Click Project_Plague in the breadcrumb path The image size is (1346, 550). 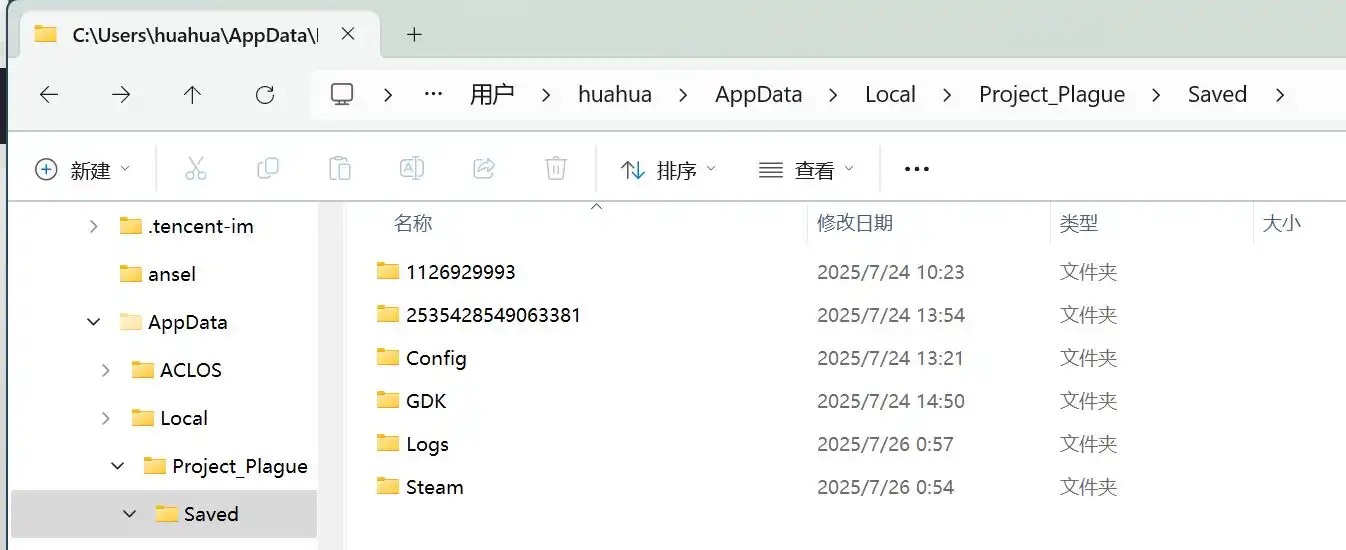pos(1052,95)
